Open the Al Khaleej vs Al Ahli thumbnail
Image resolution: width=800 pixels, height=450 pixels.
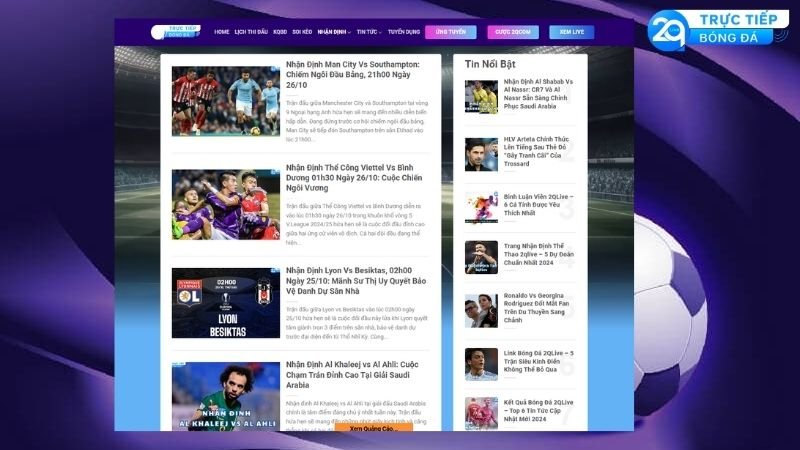226,396
